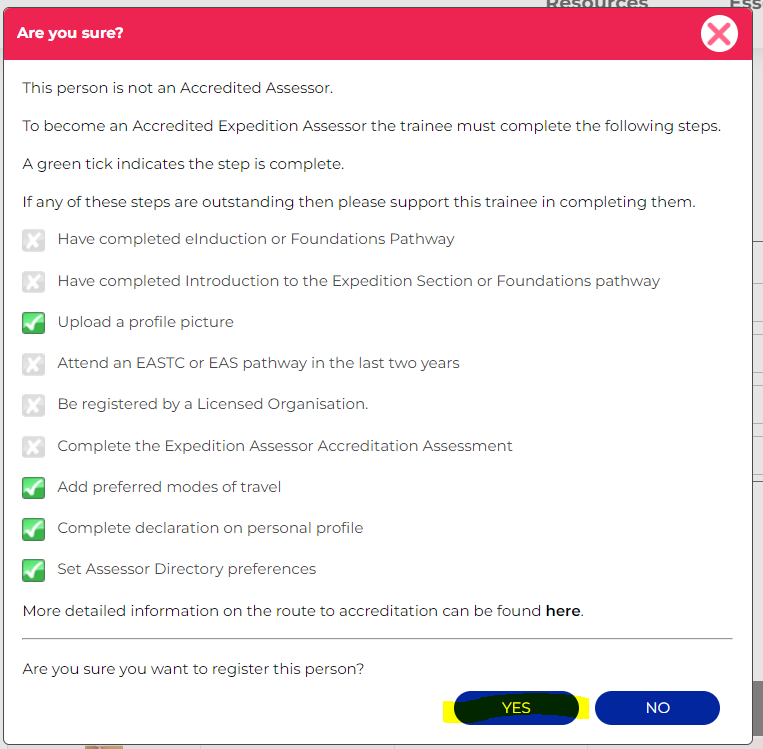Click the eInduction step grey cross icon

click(34, 240)
